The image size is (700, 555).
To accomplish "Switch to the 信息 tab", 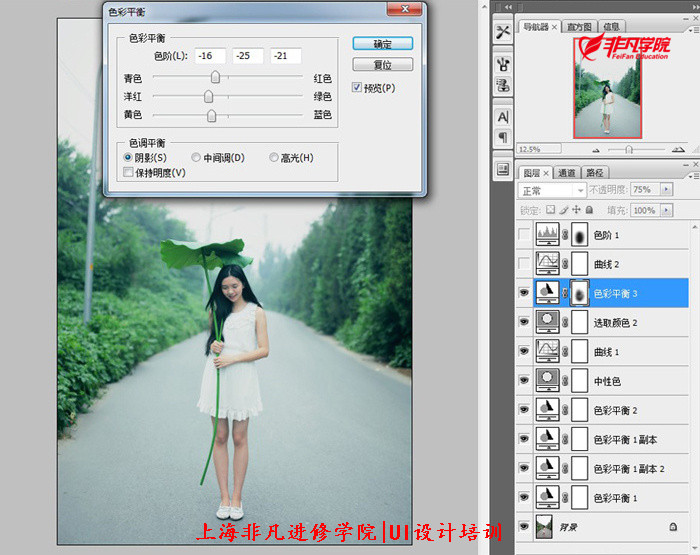I will (x=611, y=27).
